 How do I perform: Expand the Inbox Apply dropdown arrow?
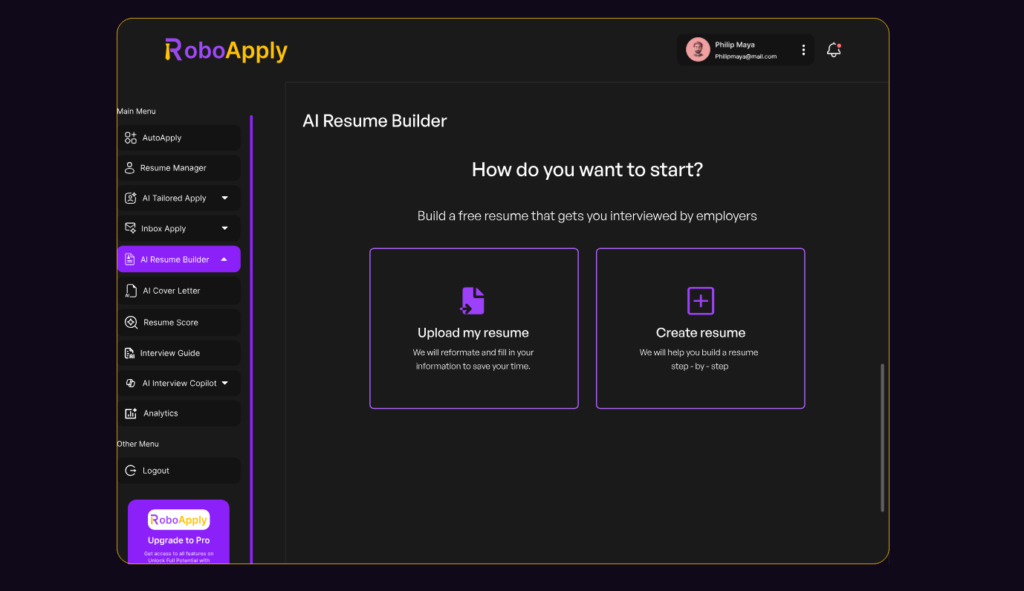tap(224, 228)
